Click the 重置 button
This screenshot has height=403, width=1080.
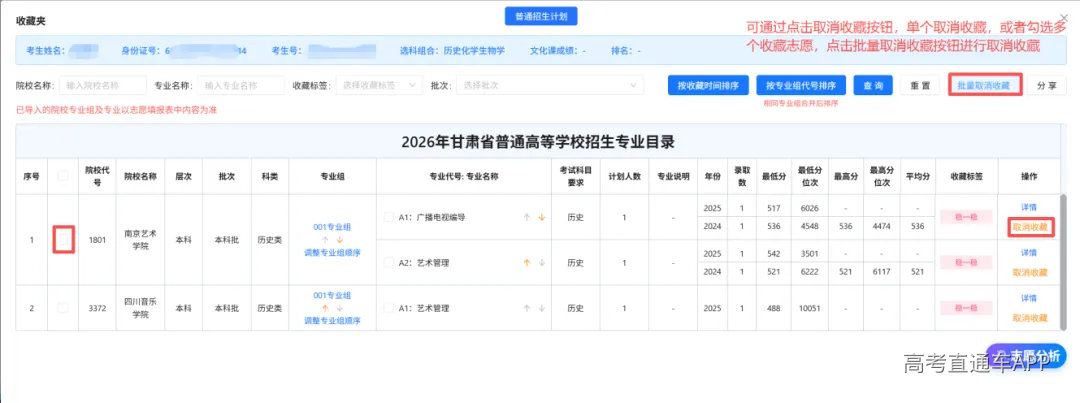pos(920,85)
